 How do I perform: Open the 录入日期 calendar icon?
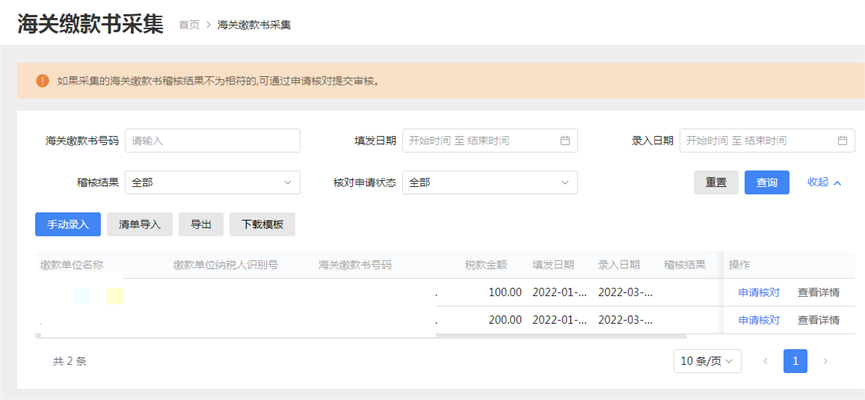pyautogui.click(x=842, y=141)
